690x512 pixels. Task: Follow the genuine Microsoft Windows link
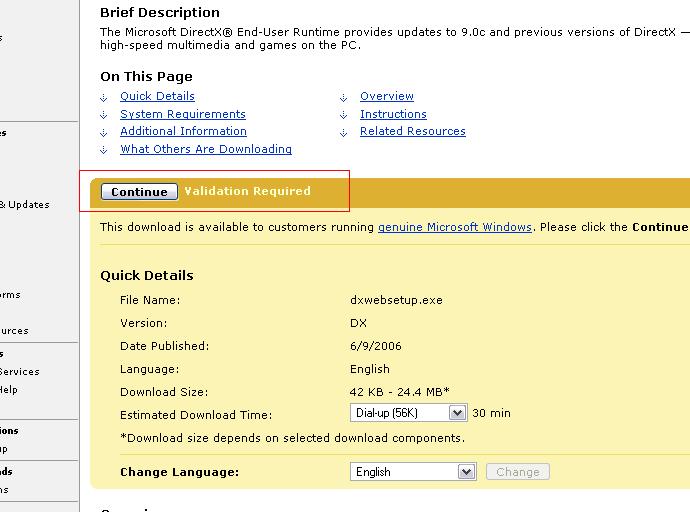coord(455,227)
